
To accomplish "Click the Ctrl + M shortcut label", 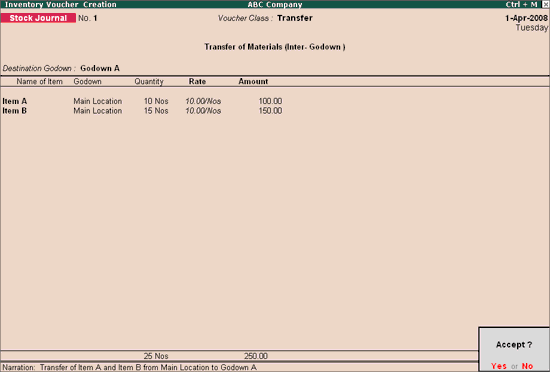I will [x=521, y=5].
